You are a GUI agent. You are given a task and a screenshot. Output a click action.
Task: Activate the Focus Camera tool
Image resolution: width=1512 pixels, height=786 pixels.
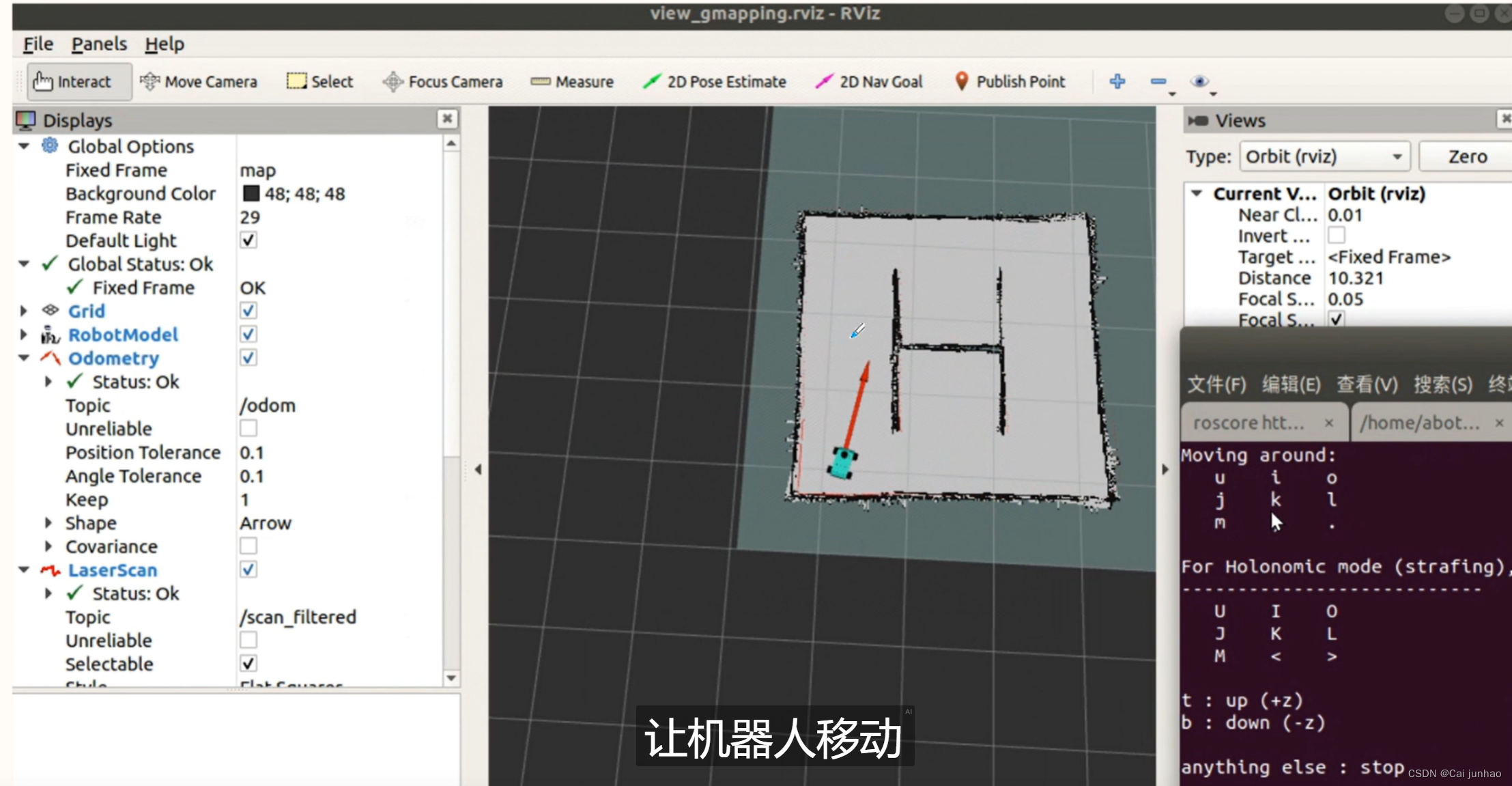pyautogui.click(x=442, y=82)
